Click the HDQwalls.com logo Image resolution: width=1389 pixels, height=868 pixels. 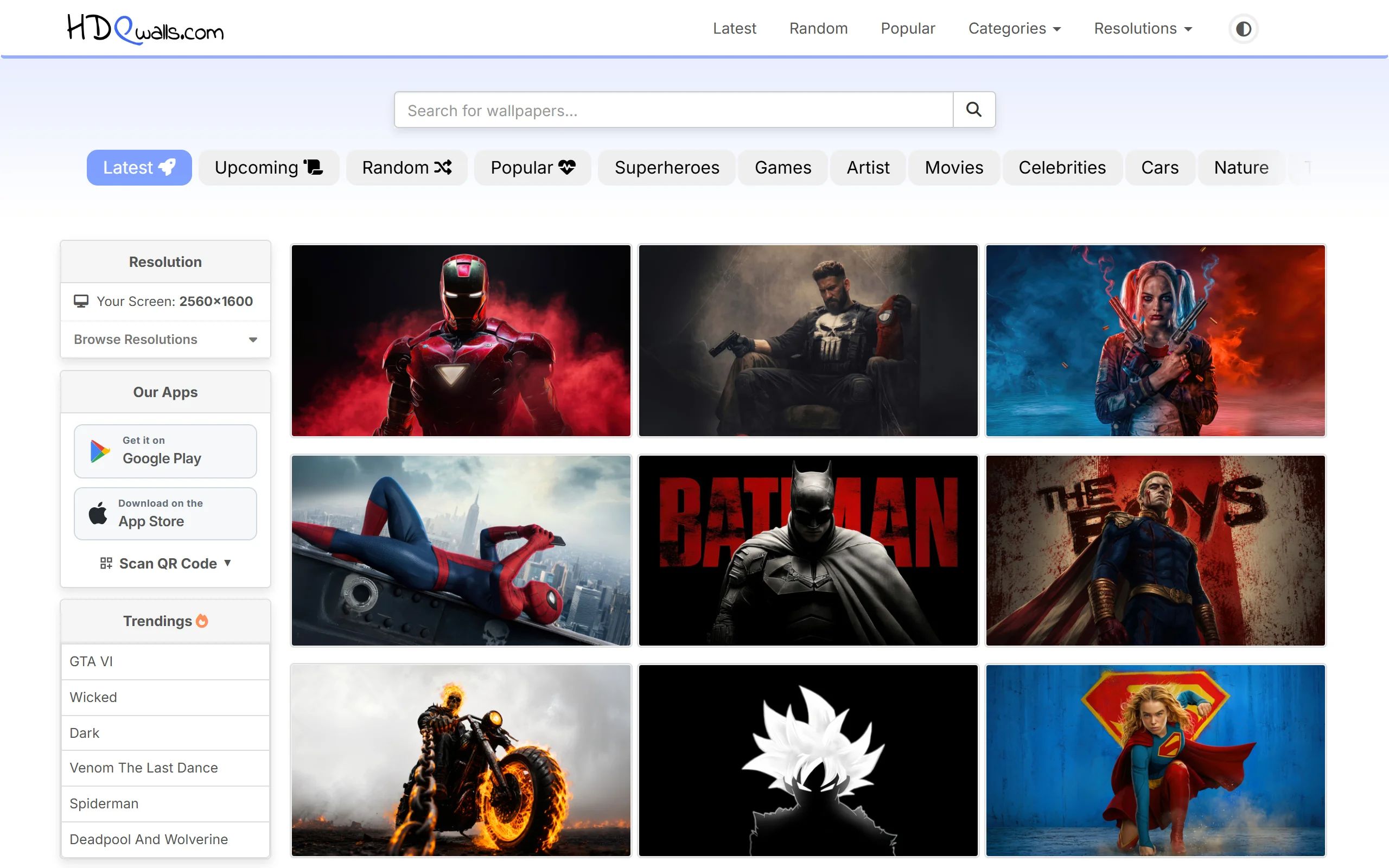click(x=145, y=29)
